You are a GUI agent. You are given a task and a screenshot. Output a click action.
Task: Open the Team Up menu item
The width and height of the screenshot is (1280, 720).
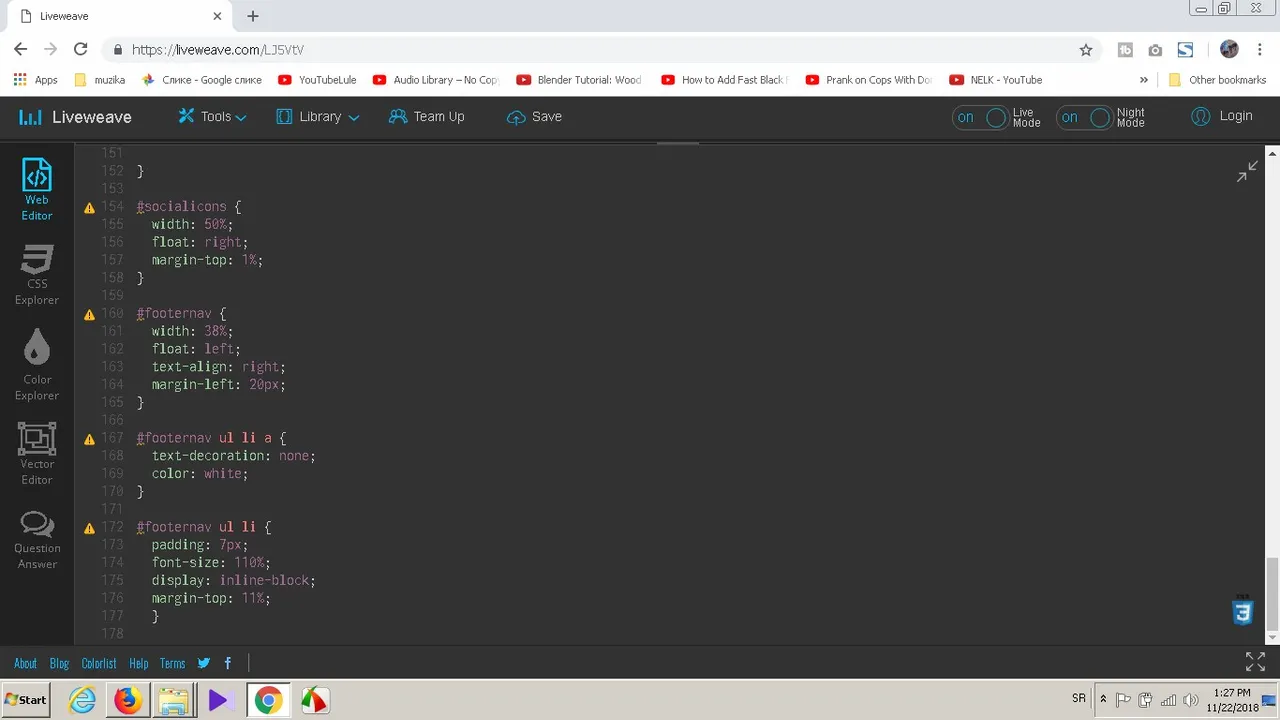[x=426, y=117]
